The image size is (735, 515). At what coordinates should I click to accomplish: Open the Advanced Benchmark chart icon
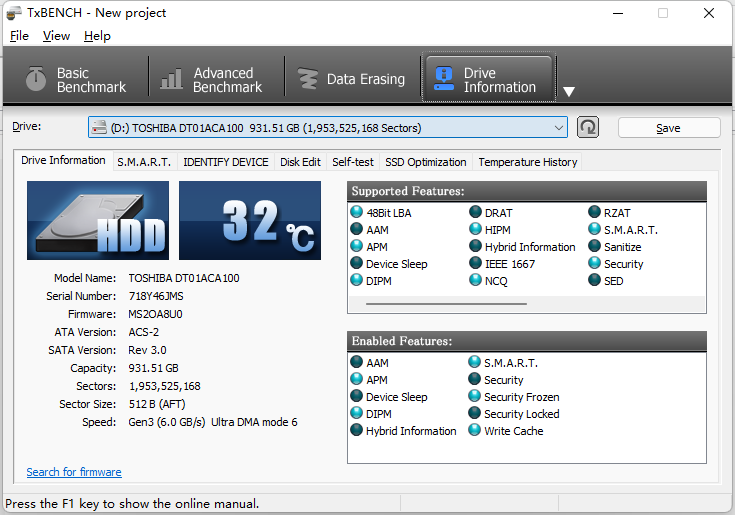[173, 80]
